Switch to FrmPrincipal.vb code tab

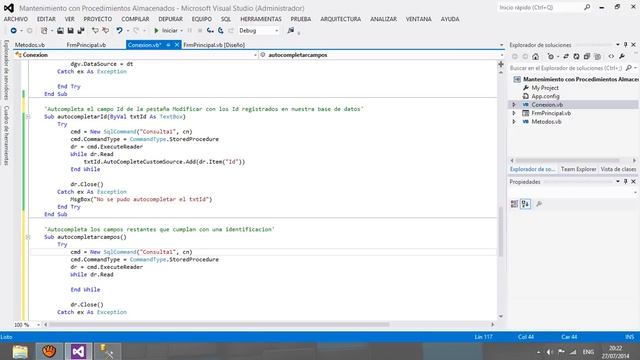pos(86,45)
